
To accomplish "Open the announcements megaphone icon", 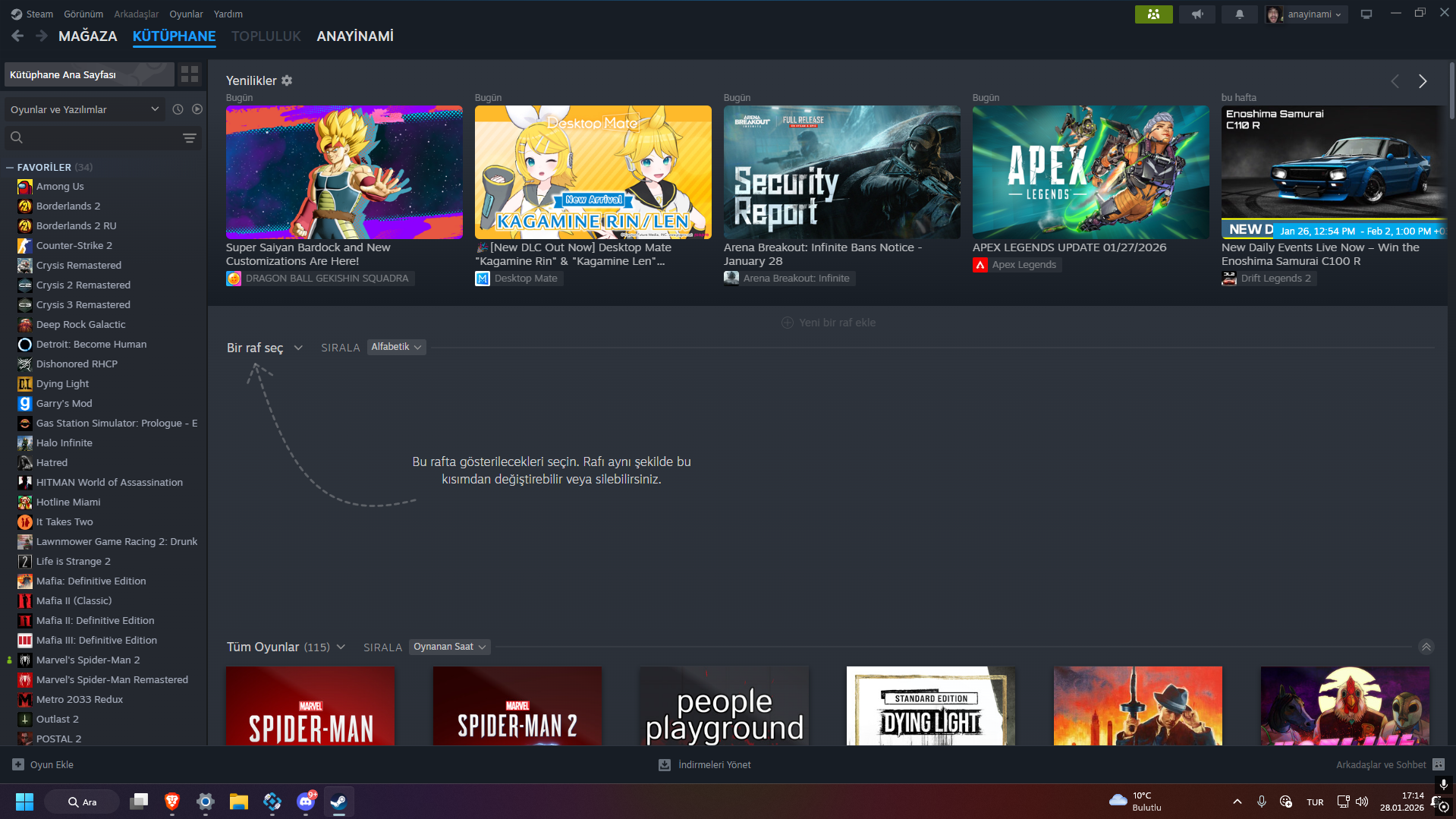I will point(1197,14).
